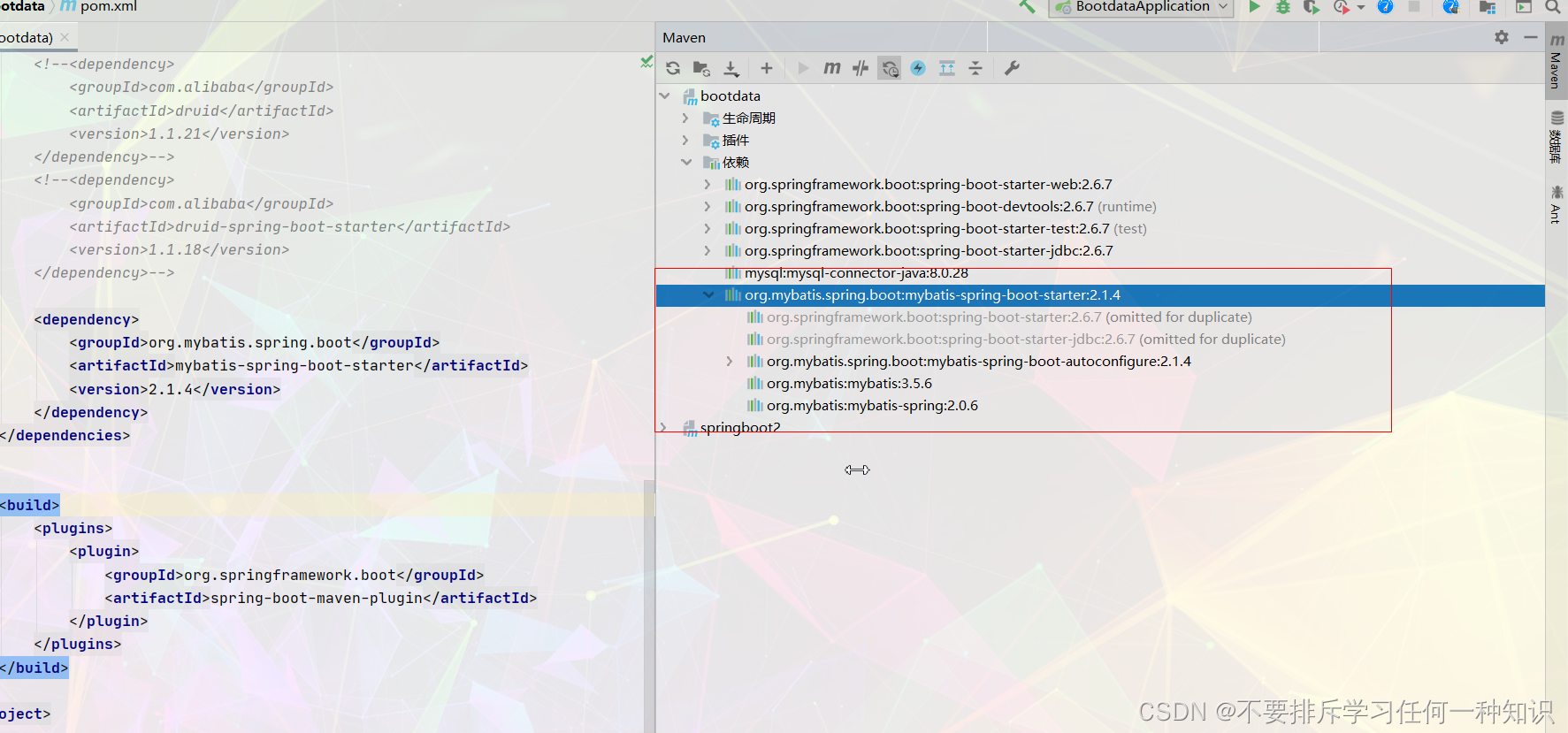Run with coverage shield icon
This screenshot has height=733, width=1568.
(1311, 7)
